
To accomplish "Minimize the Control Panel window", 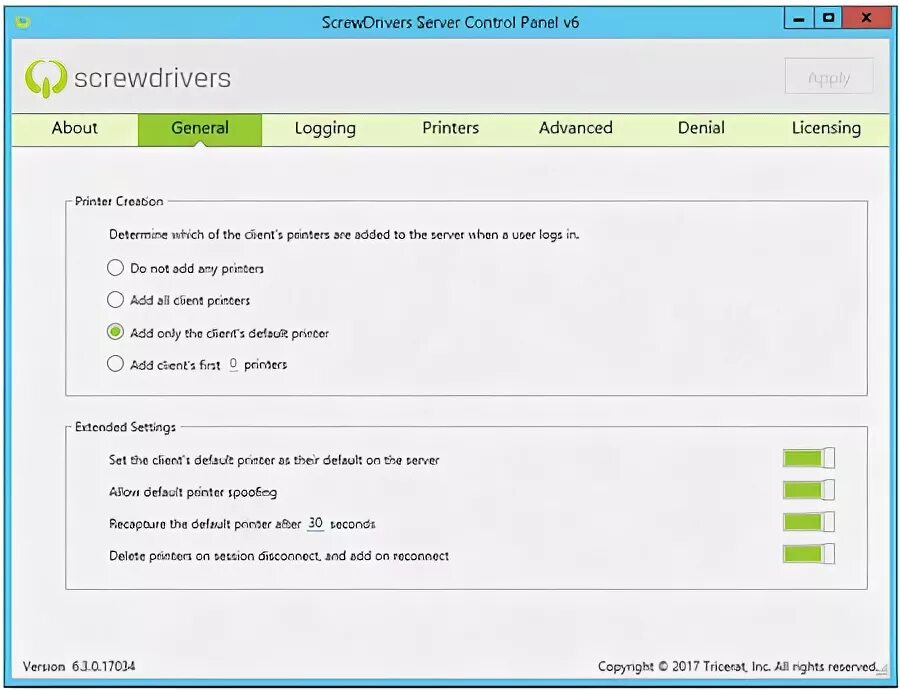I will click(798, 19).
